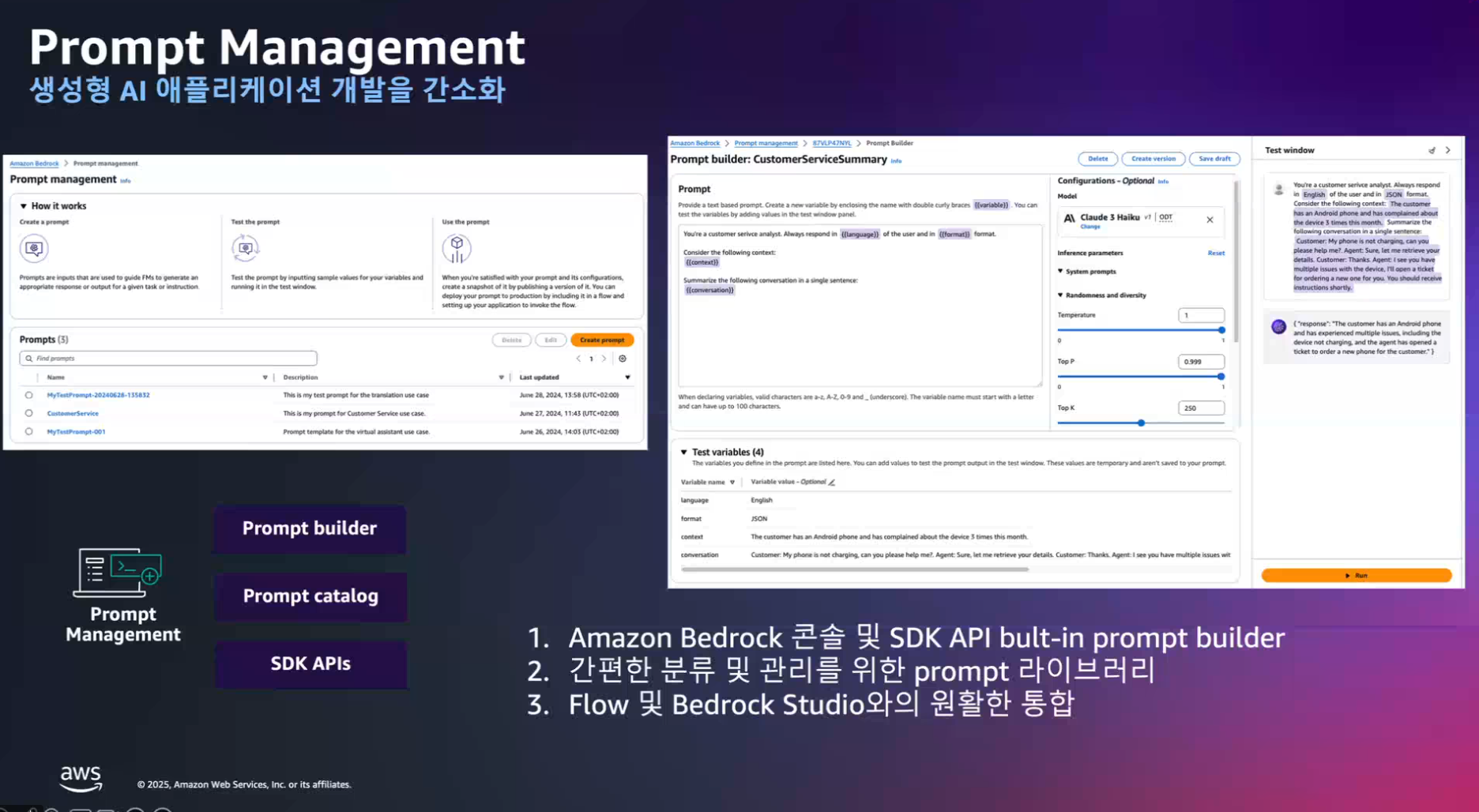Click the Prompt Management terminal icon on slide
The height and width of the screenshot is (812, 1479).
pos(118,573)
